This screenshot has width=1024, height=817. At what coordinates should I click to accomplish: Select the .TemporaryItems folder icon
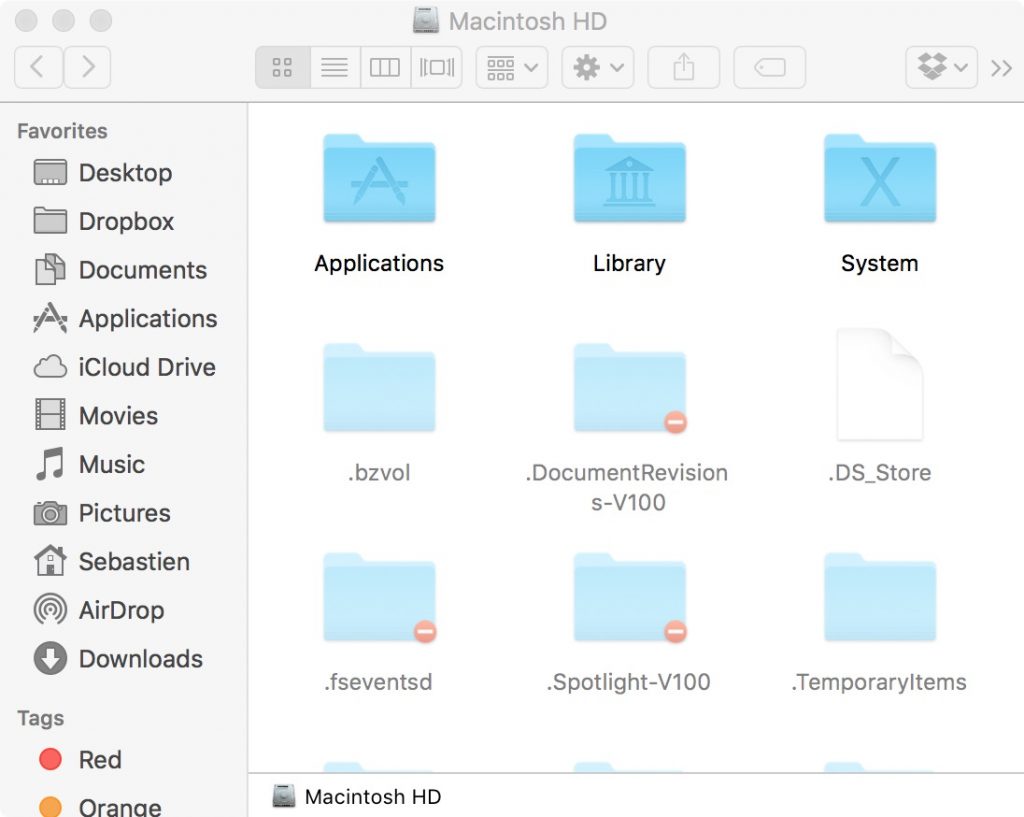click(x=880, y=598)
